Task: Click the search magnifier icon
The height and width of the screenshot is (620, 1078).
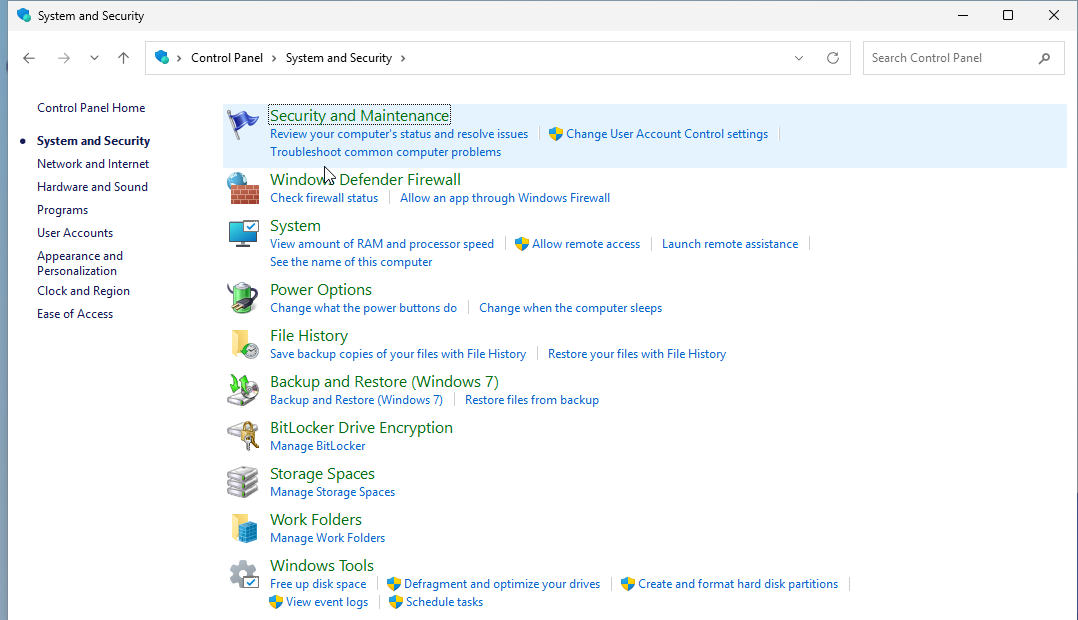Action: [x=1044, y=58]
